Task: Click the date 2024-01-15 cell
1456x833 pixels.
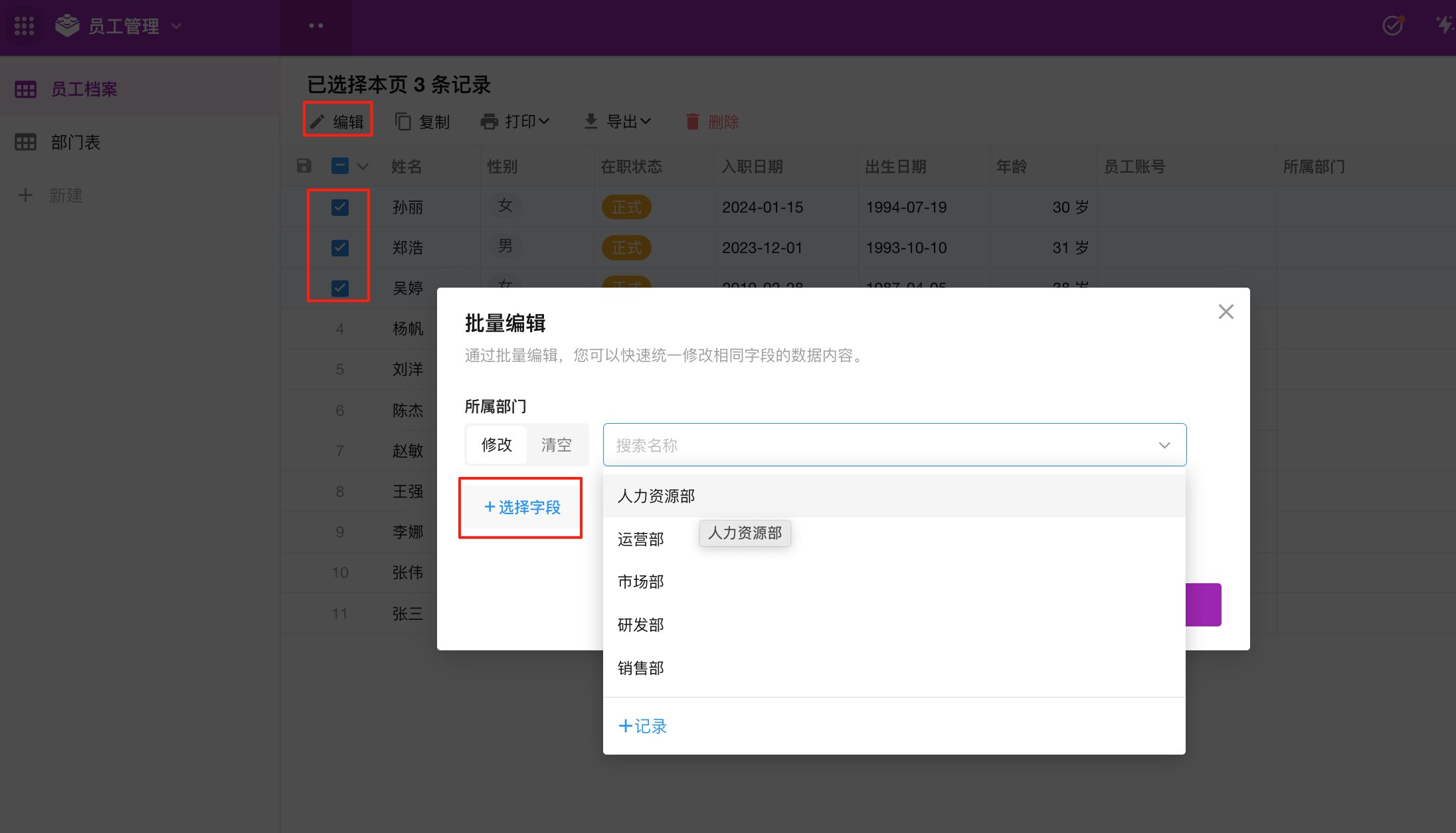Action: tap(763, 207)
